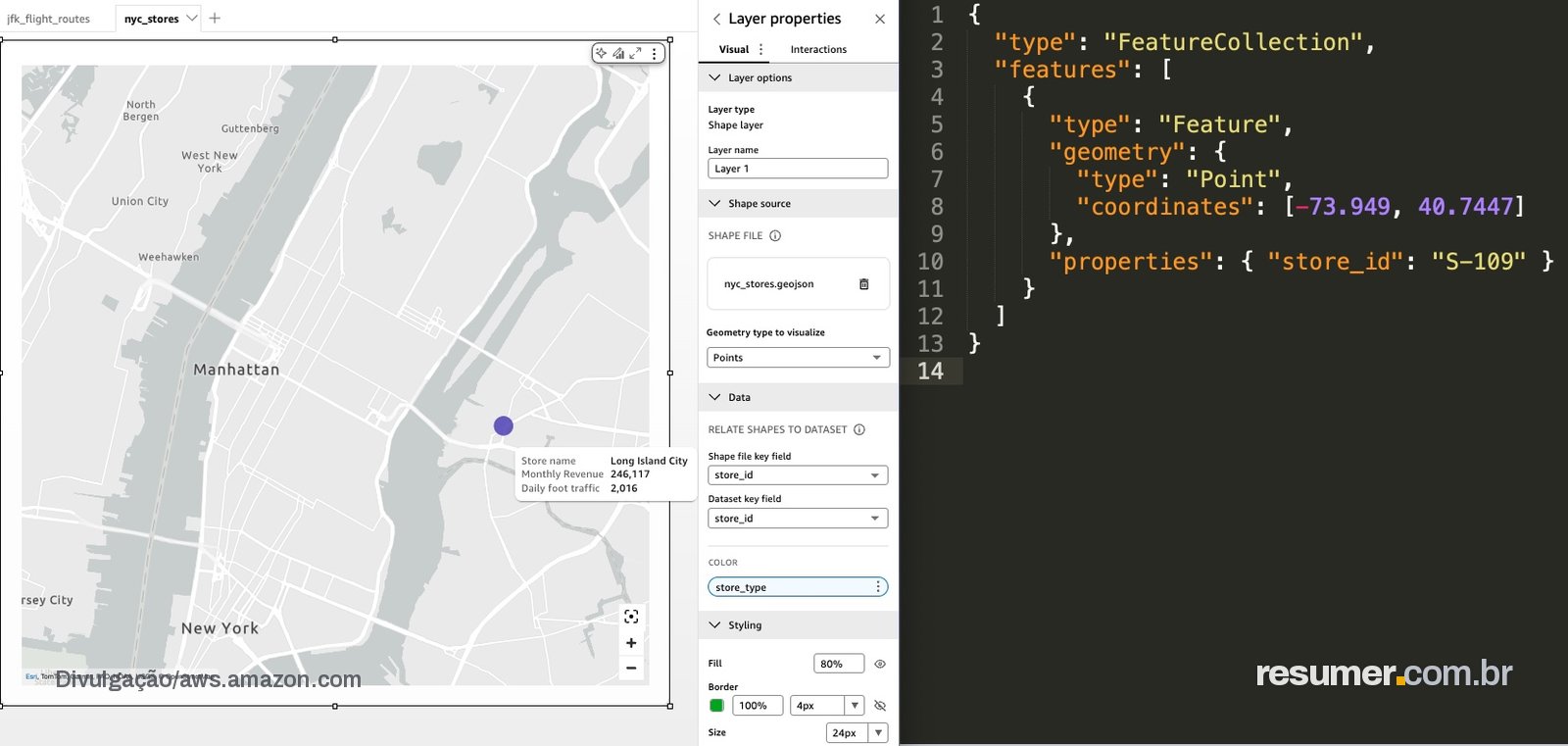
Task: Click the Esri attribution link on the map
Action: 31,676
